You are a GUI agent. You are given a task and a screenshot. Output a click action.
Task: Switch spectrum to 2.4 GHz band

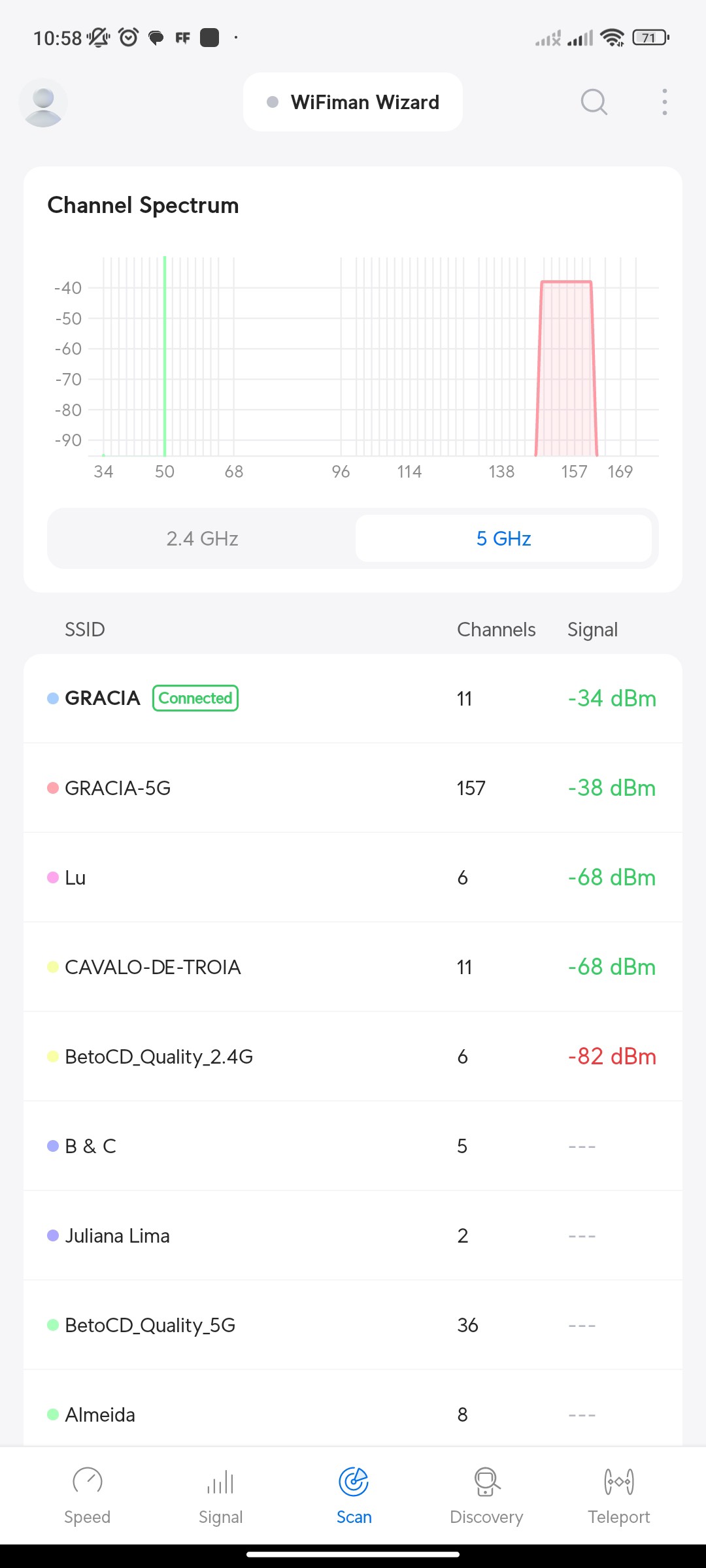click(x=202, y=538)
